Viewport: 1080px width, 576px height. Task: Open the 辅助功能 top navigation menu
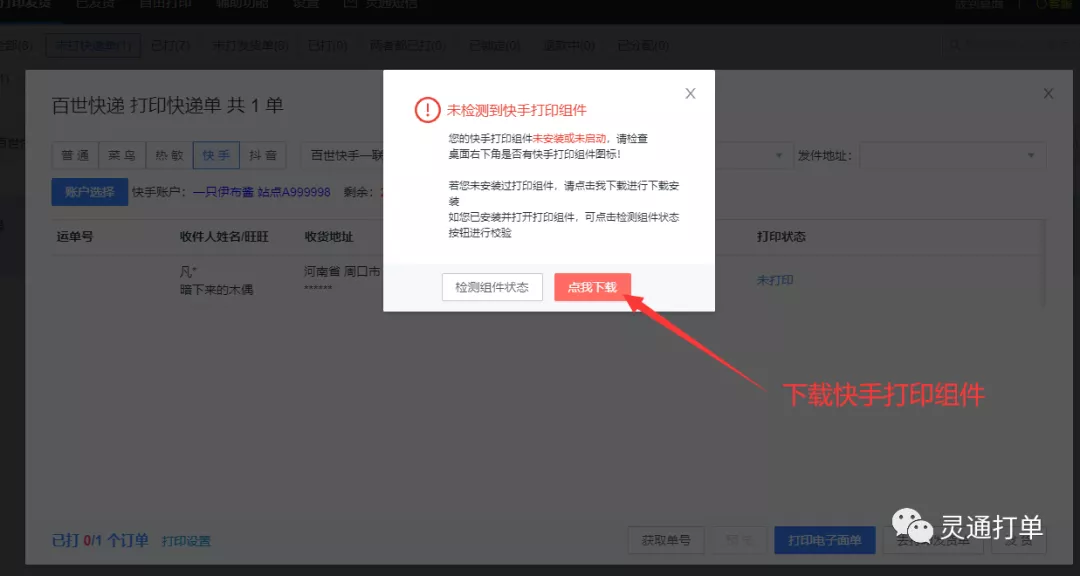tap(240, 4)
